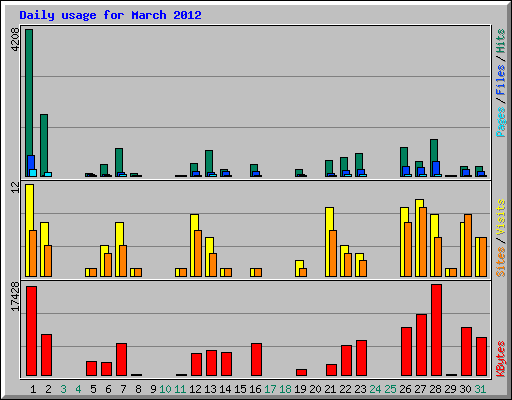The height and width of the screenshot is (400, 512).
Task: Click the yellow "Visits" legend label
Action: click(x=501, y=218)
